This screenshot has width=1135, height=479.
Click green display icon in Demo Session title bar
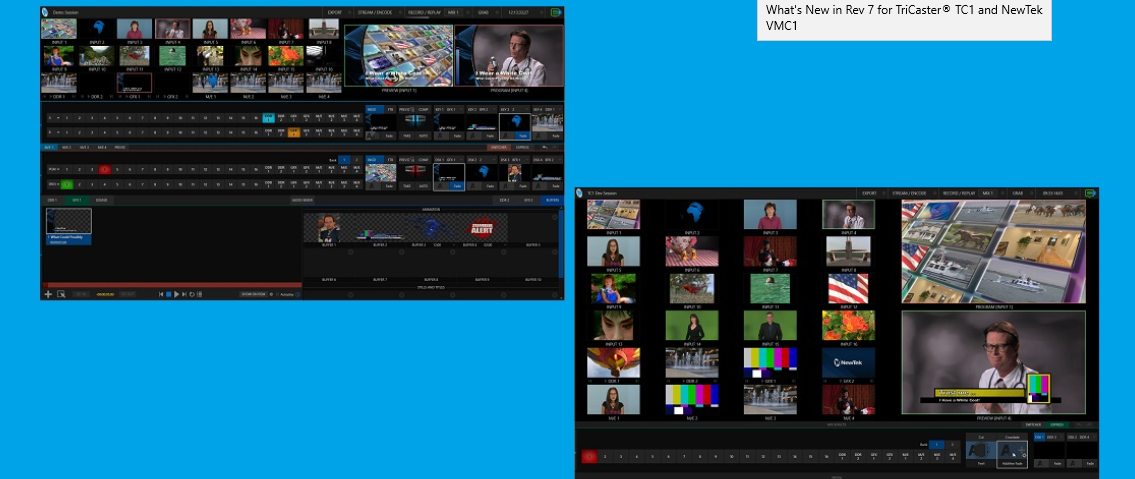[x=556, y=12]
